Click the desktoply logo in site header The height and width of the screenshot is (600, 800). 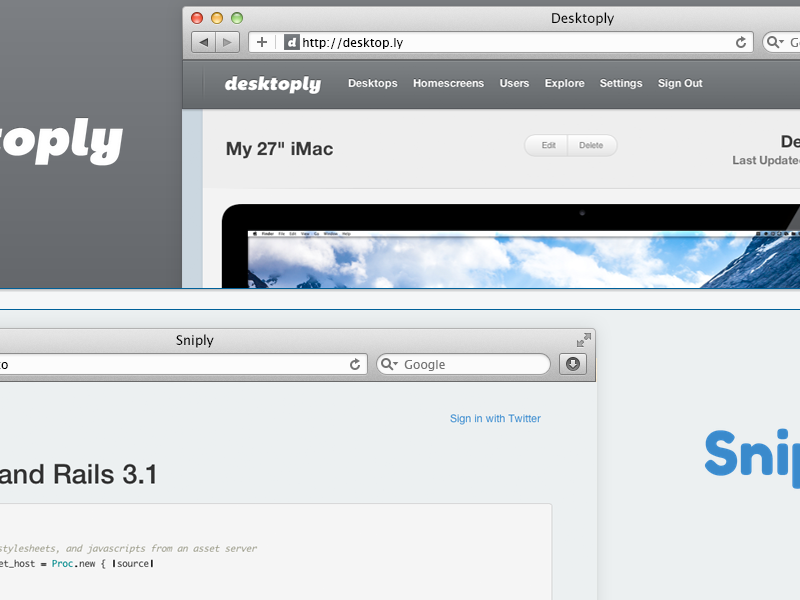(273, 84)
